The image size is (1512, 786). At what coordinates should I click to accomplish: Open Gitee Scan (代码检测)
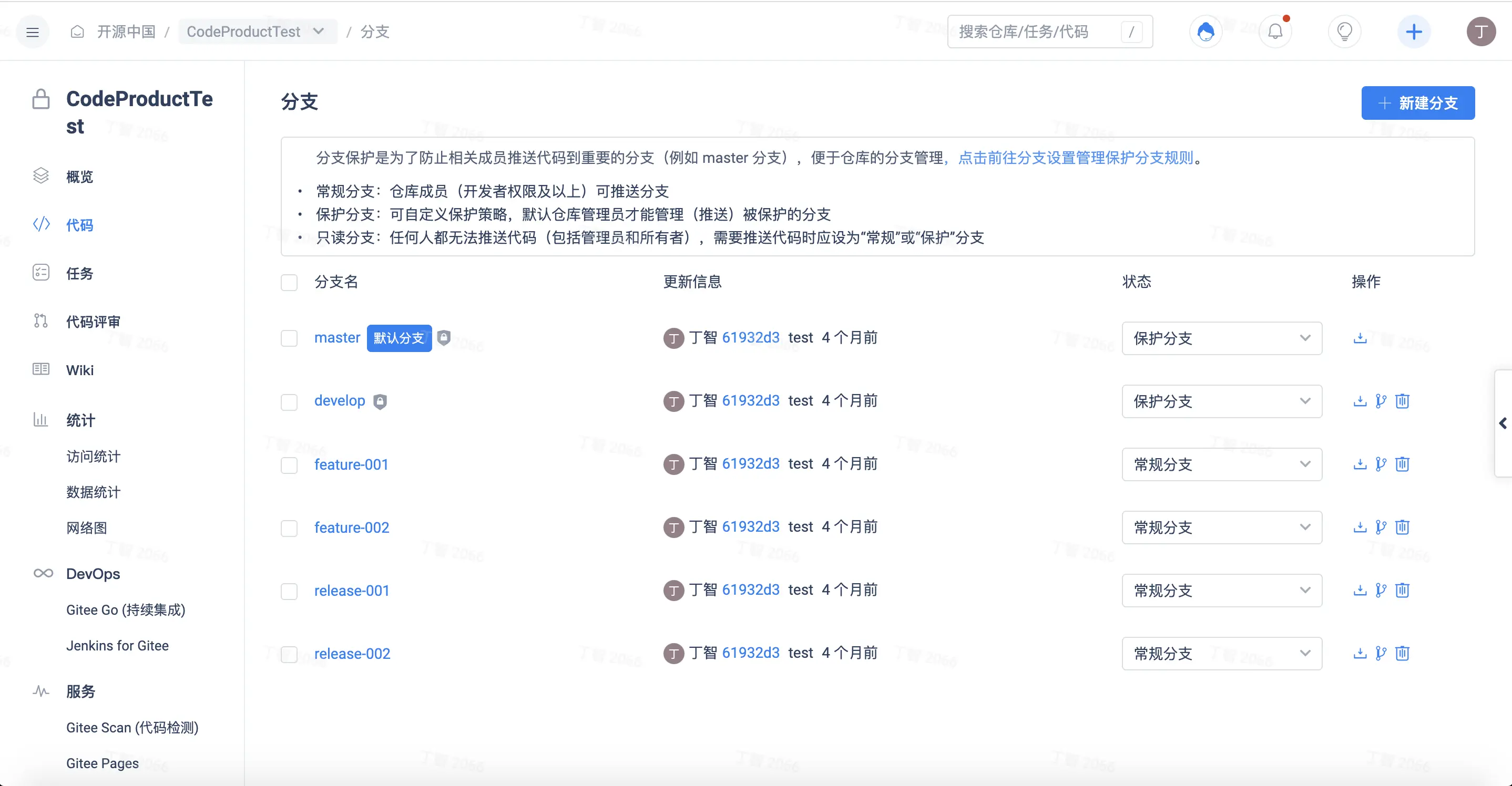point(132,728)
